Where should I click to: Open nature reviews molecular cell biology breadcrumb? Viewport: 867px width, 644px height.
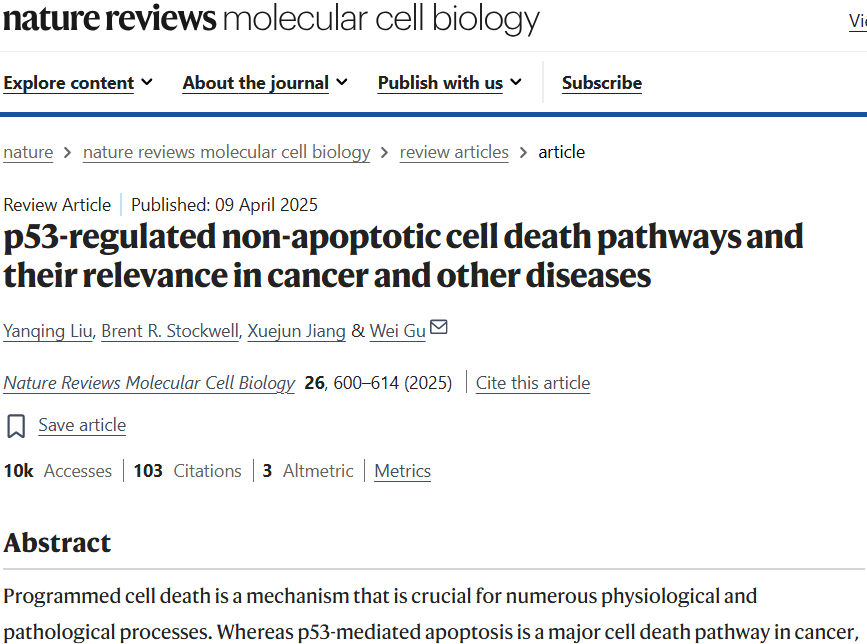click(227, 152)
